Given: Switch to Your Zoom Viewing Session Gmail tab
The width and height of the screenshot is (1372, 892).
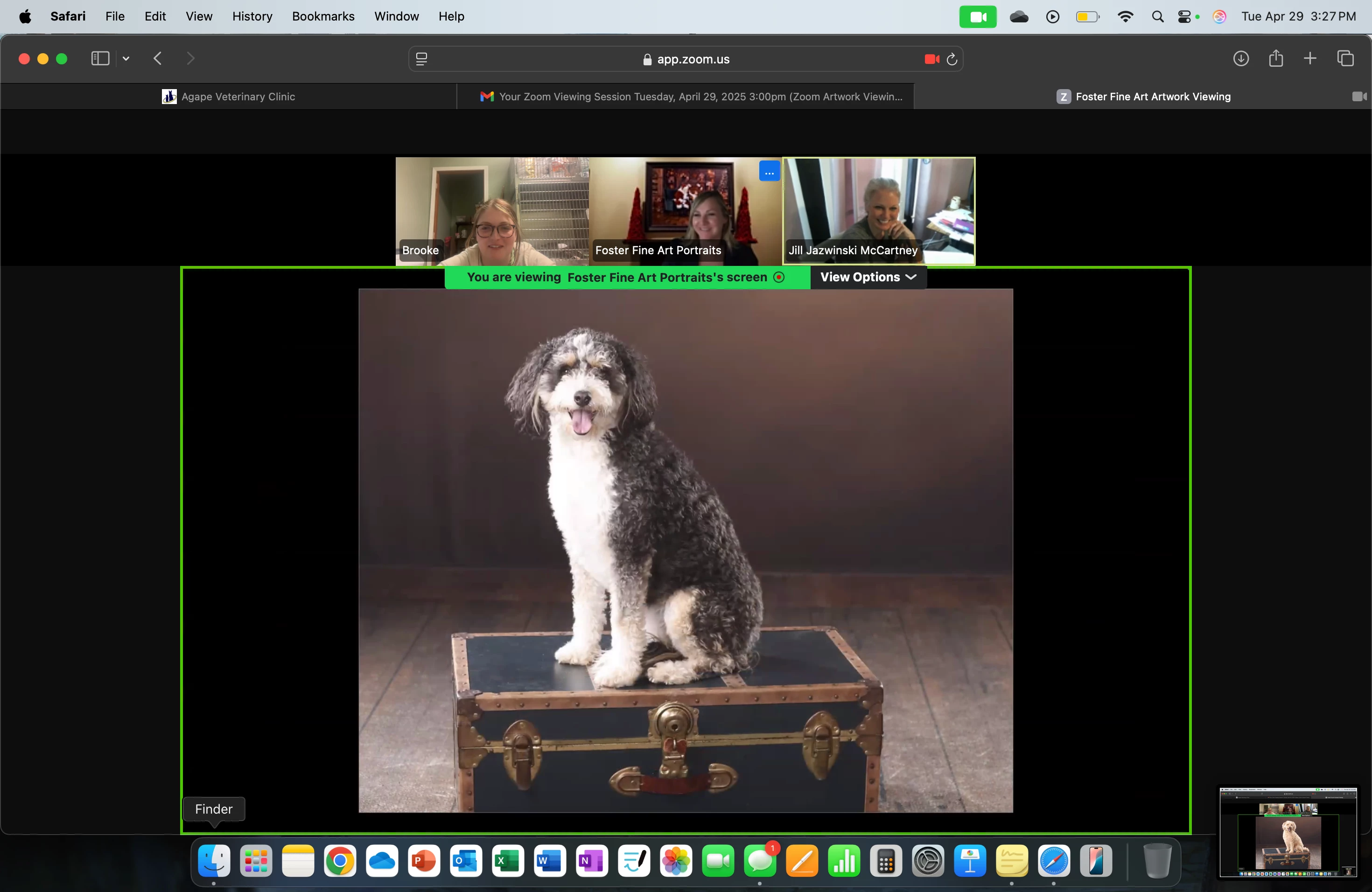Looking at the screenshot, I should 691,97.
